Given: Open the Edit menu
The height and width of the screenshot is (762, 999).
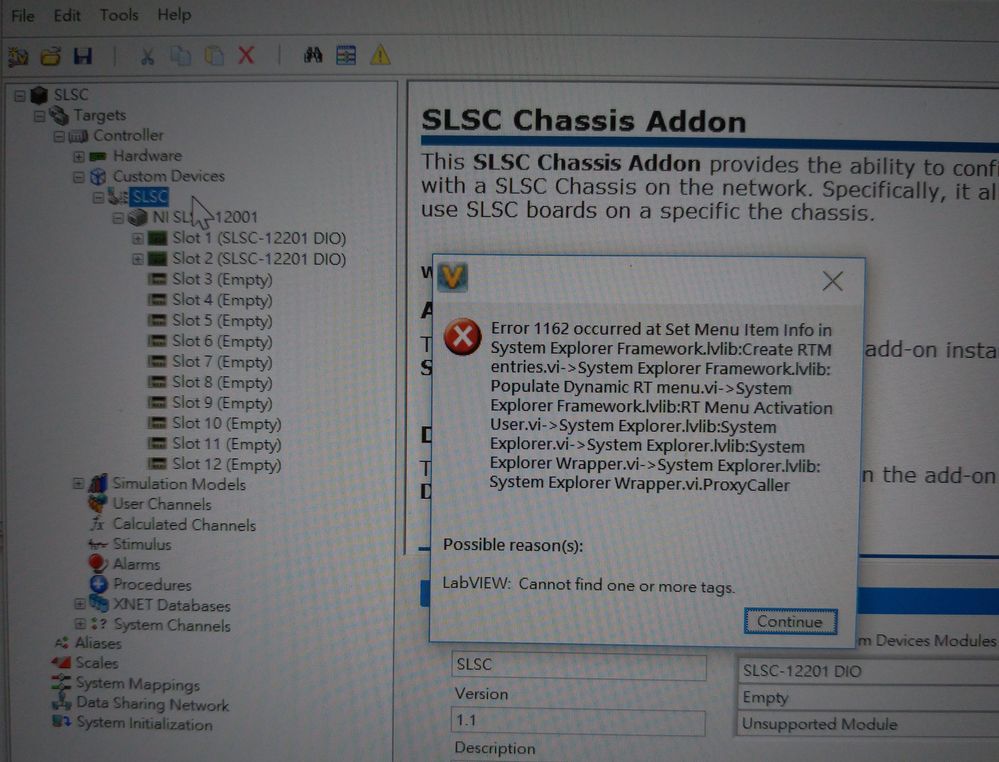Looking at the screenshot, I should (67, 15).
